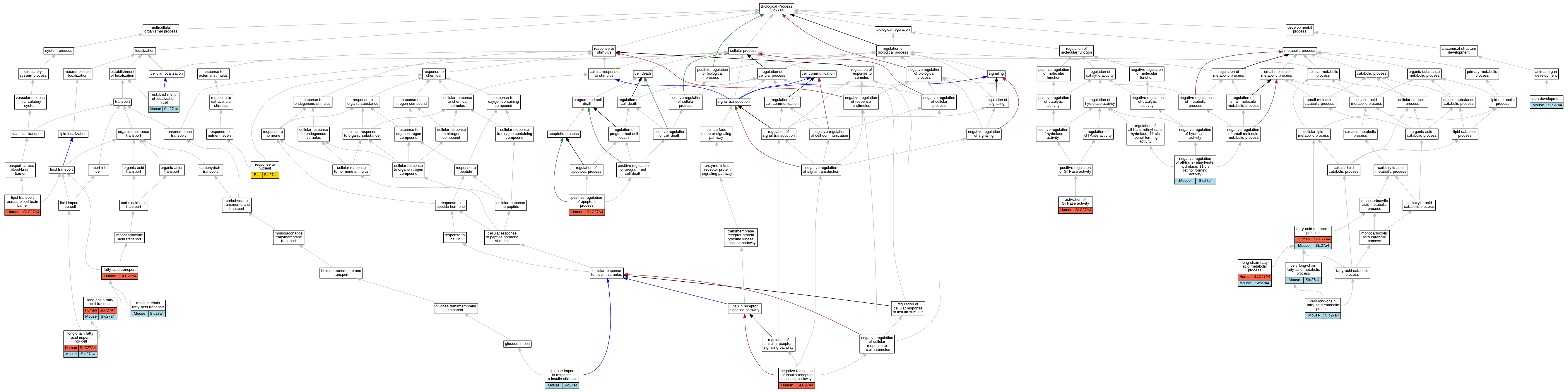This screenshot has height=392, width=1568.
Task: Select 'anatomical structure development' node
Action: [x=1458, y=51]
